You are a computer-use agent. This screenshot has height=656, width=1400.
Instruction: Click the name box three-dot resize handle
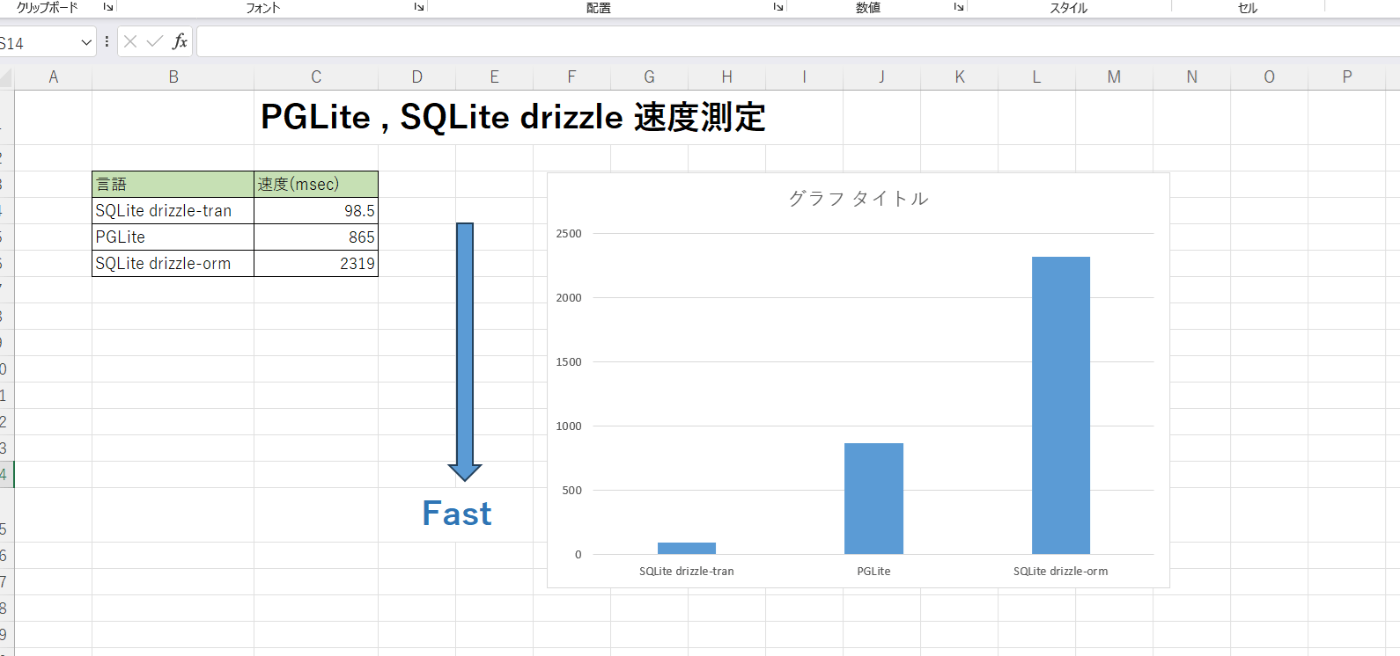[x=107, y=42]
